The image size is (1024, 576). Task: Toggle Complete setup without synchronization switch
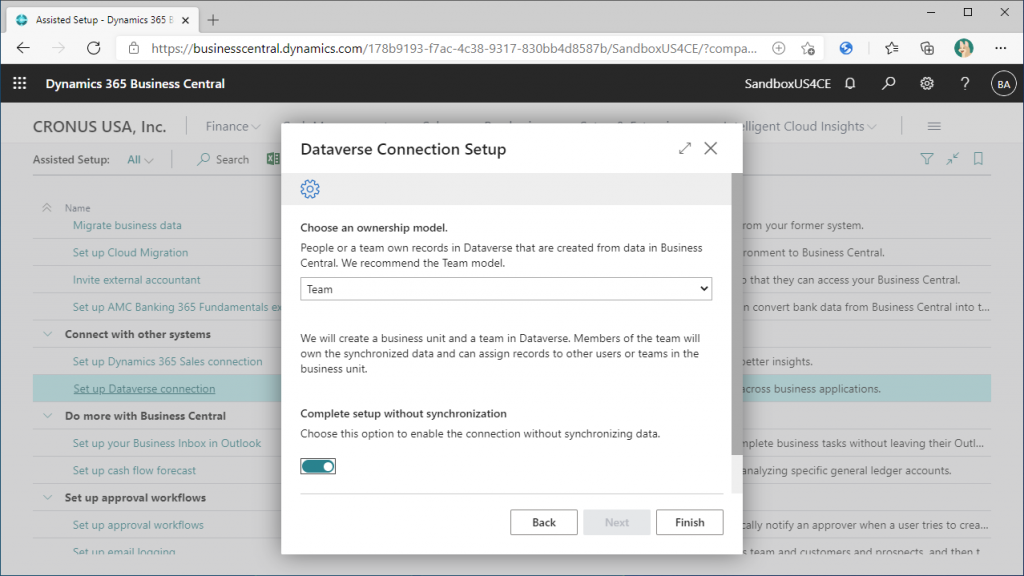click(x=318, y=466)
